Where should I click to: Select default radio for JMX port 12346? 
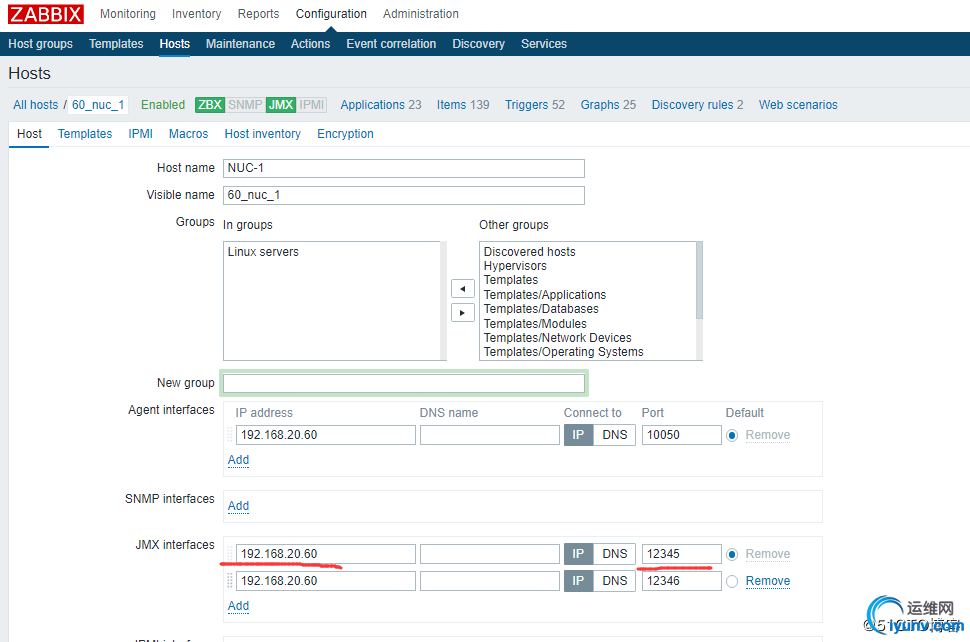coord(732,581)
